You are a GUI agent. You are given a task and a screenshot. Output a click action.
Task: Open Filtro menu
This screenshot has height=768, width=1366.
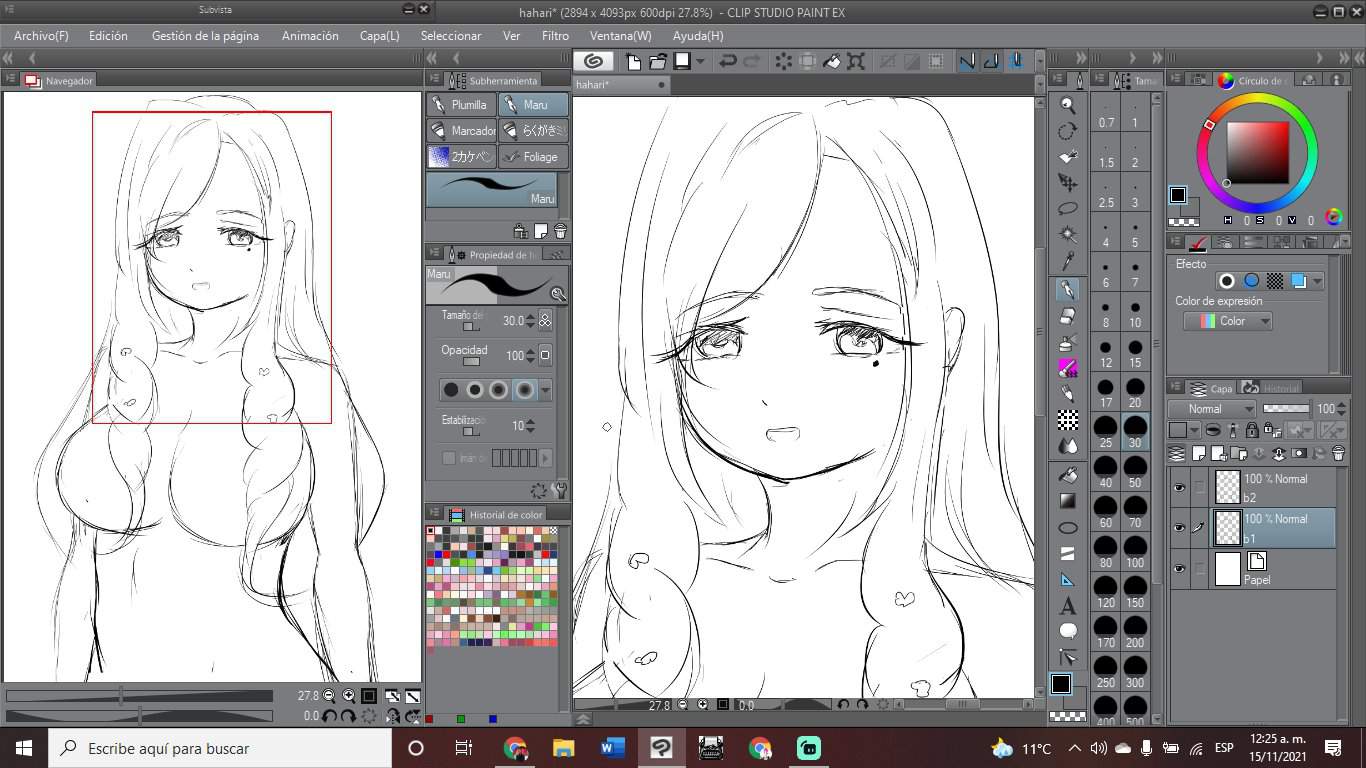click(x=555, y=35)
